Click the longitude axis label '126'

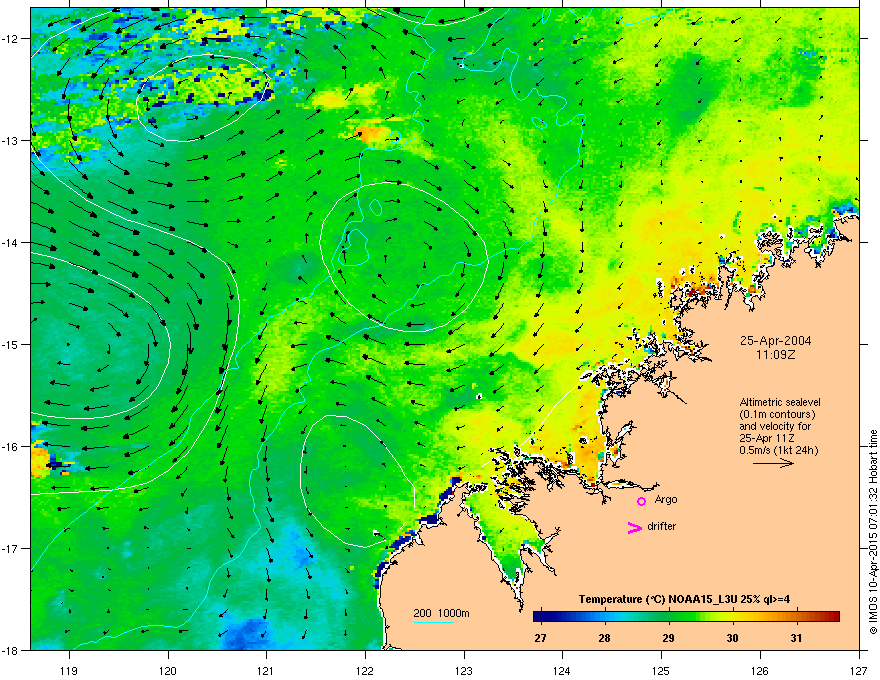pyautogui.click(x=760, y=670)
